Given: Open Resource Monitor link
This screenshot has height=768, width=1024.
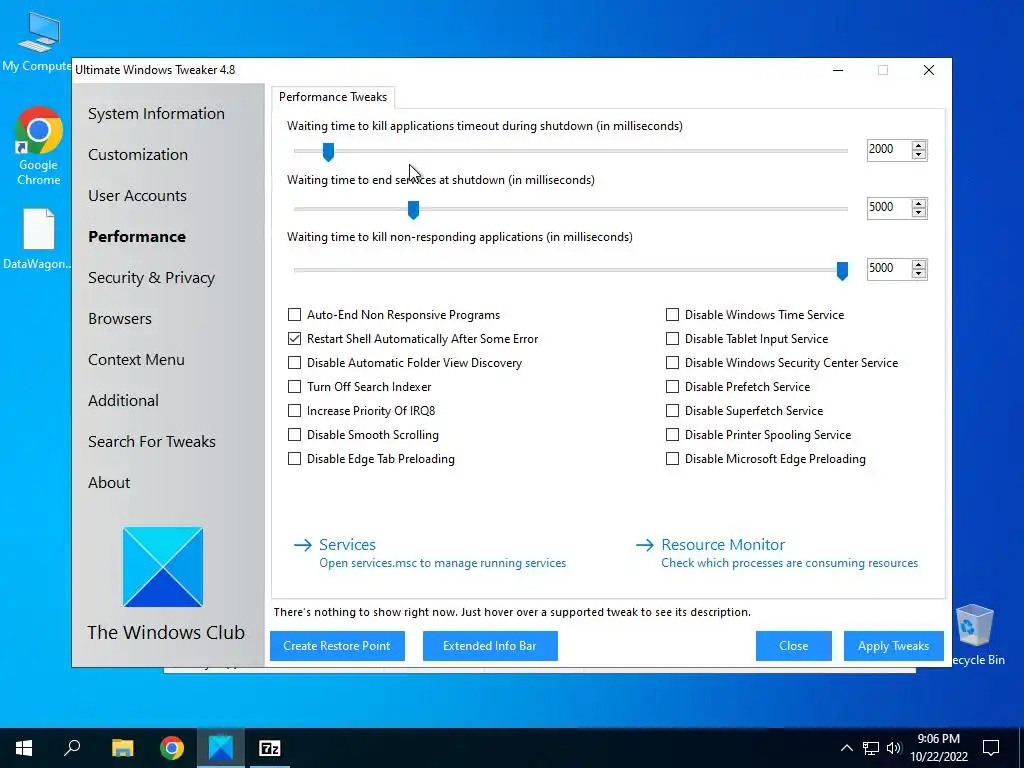Looking at the screenshot, I should [723, 545].
